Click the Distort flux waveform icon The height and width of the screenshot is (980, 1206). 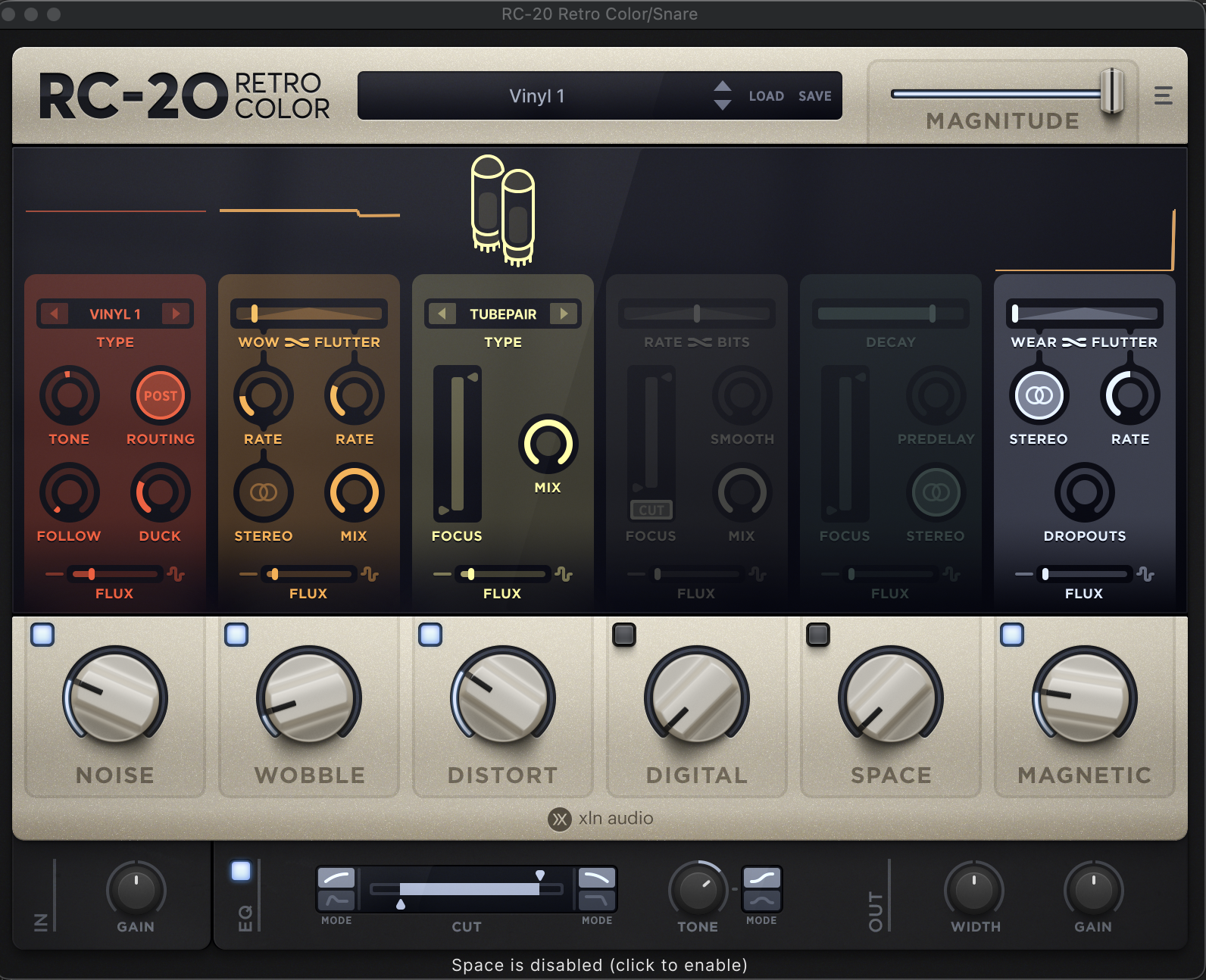coord(564,574)
